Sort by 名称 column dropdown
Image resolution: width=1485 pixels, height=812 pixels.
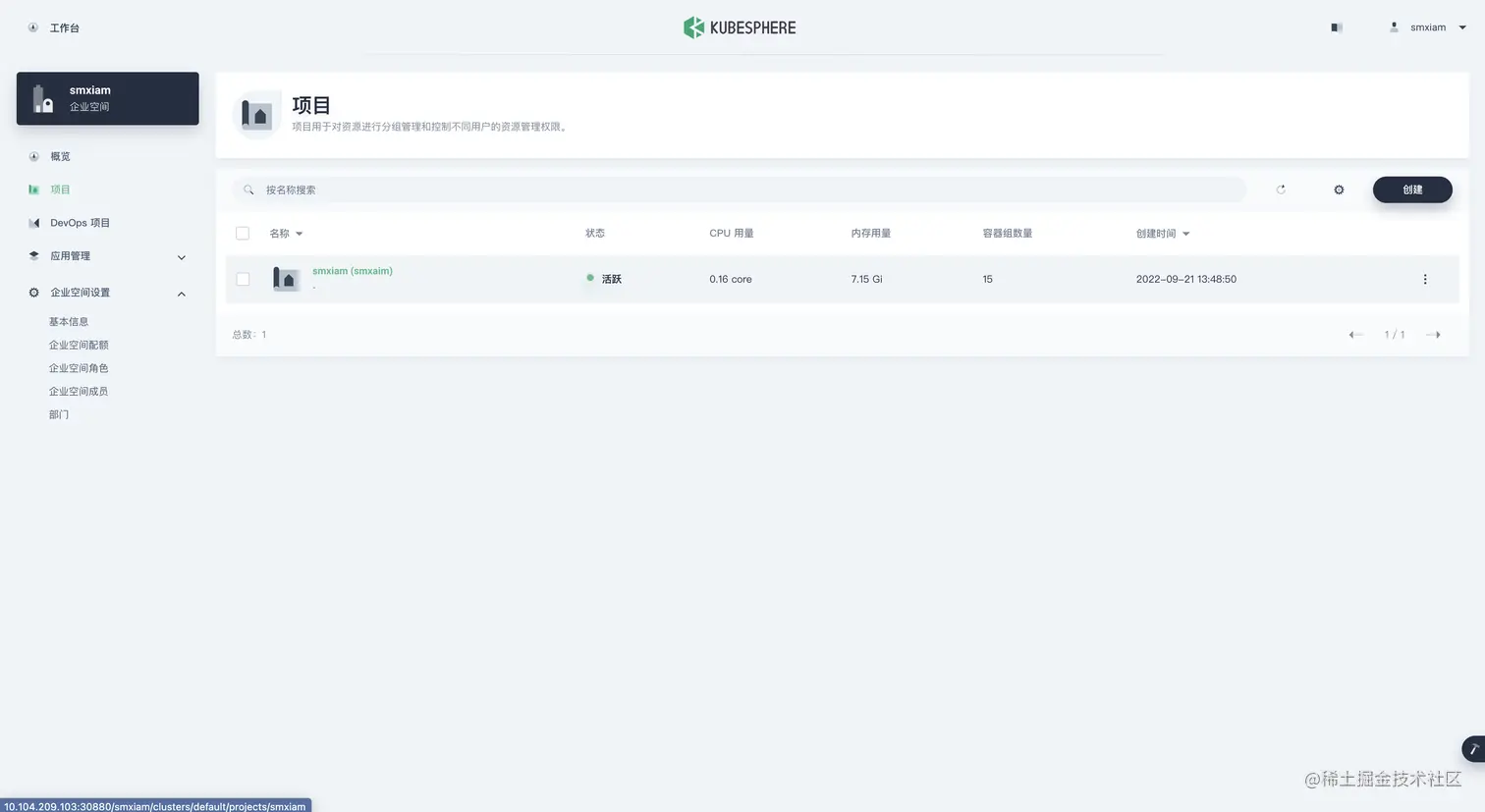click(286, 234)
